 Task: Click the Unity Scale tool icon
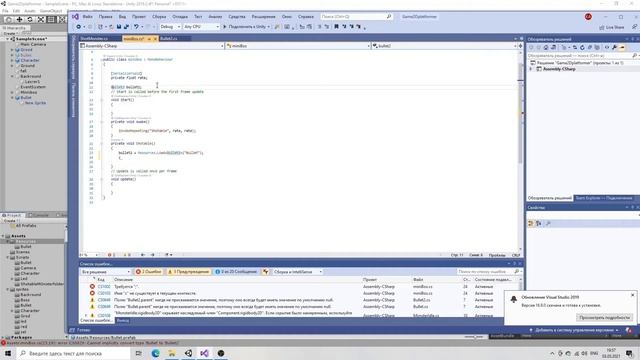(41, 19)
